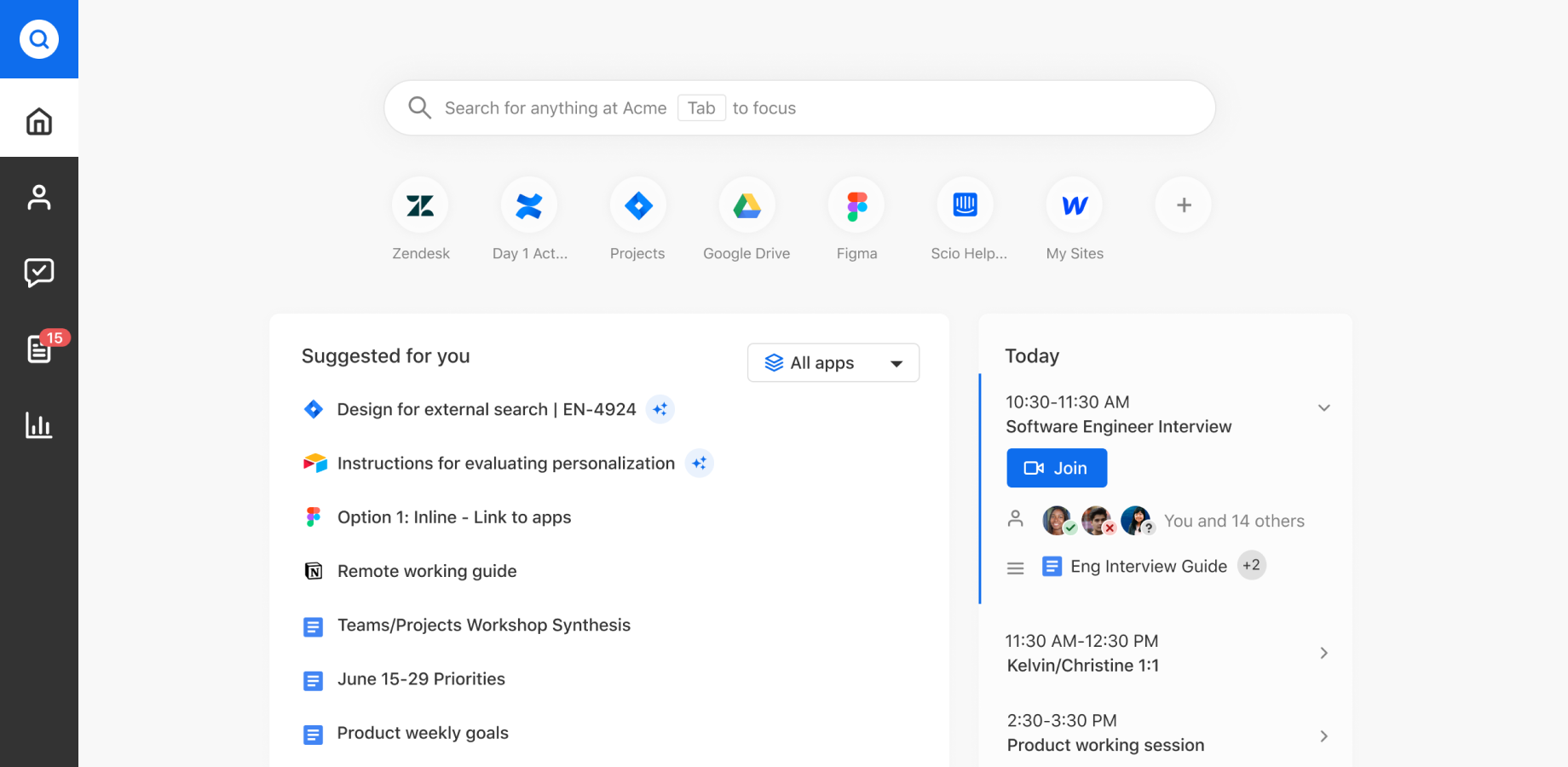Click sparkle icon beside Instructions for evaluating personalization
Screen dimensions: 1568x767
(700, 464)
